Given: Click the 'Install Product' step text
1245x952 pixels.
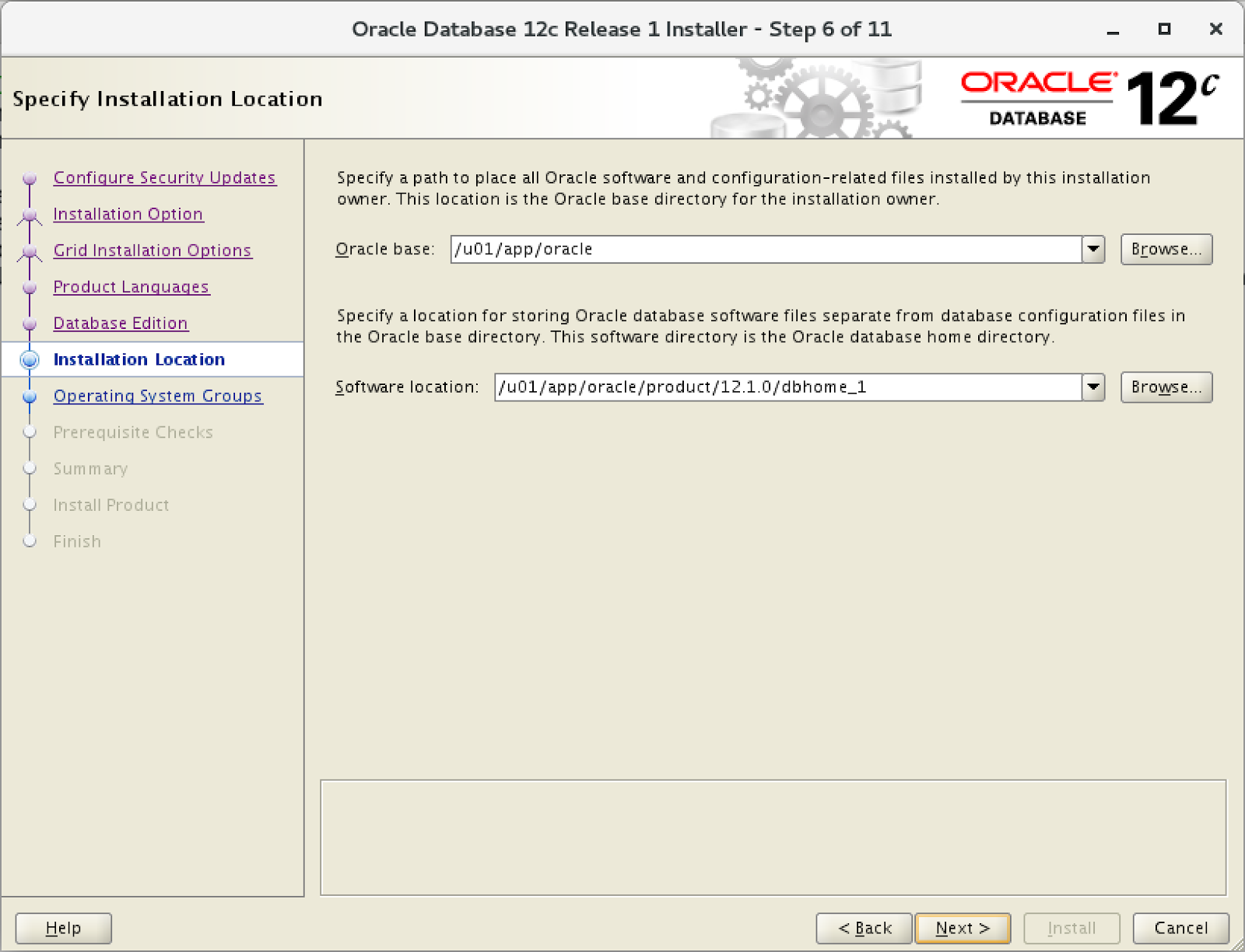Looking at the screenshot, I should pos(111,505).
